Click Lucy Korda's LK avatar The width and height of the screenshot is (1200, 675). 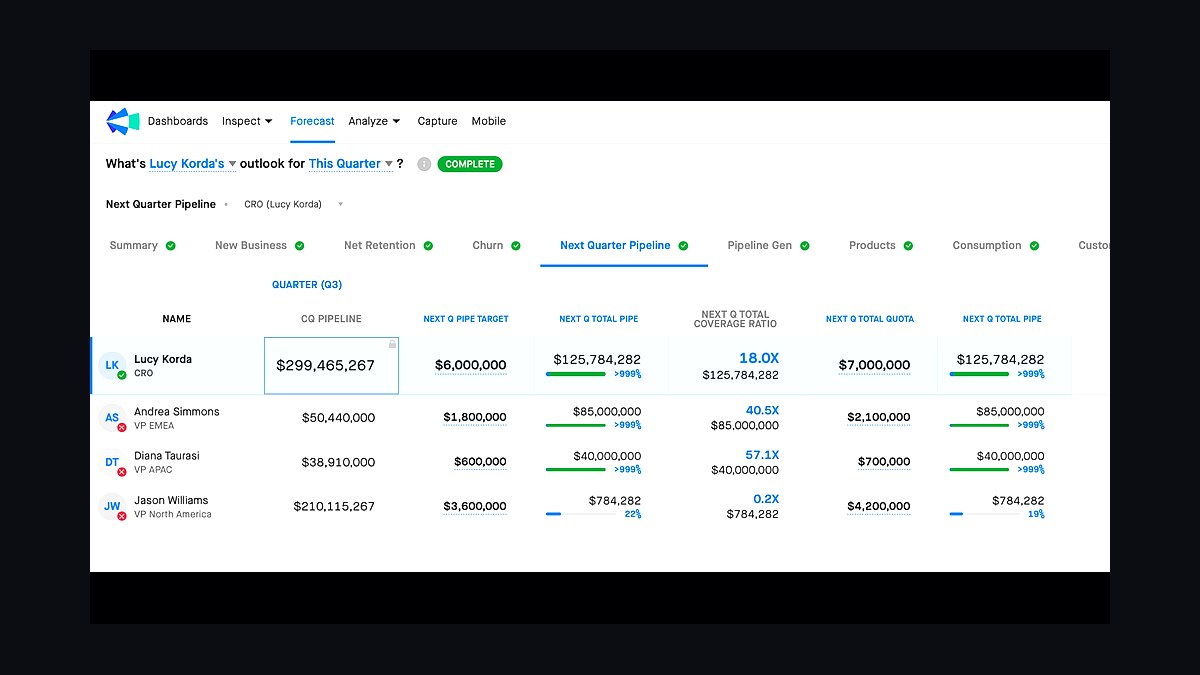112,366
